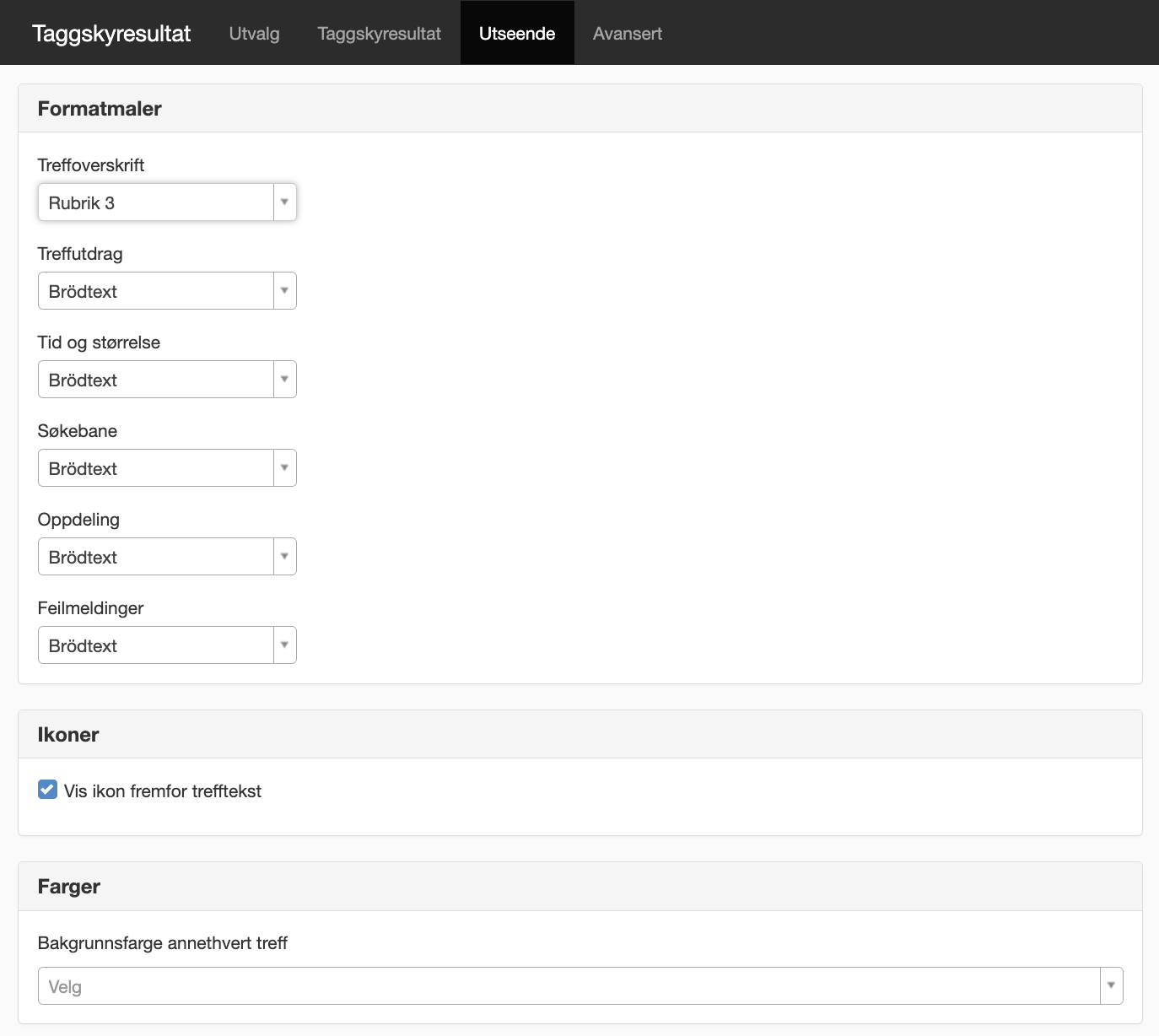This screenshot has width=1159, height=1036.
Task: Open the Treffoverskrift dropdown showing Rubrik 3
Action: pos(167,202)
